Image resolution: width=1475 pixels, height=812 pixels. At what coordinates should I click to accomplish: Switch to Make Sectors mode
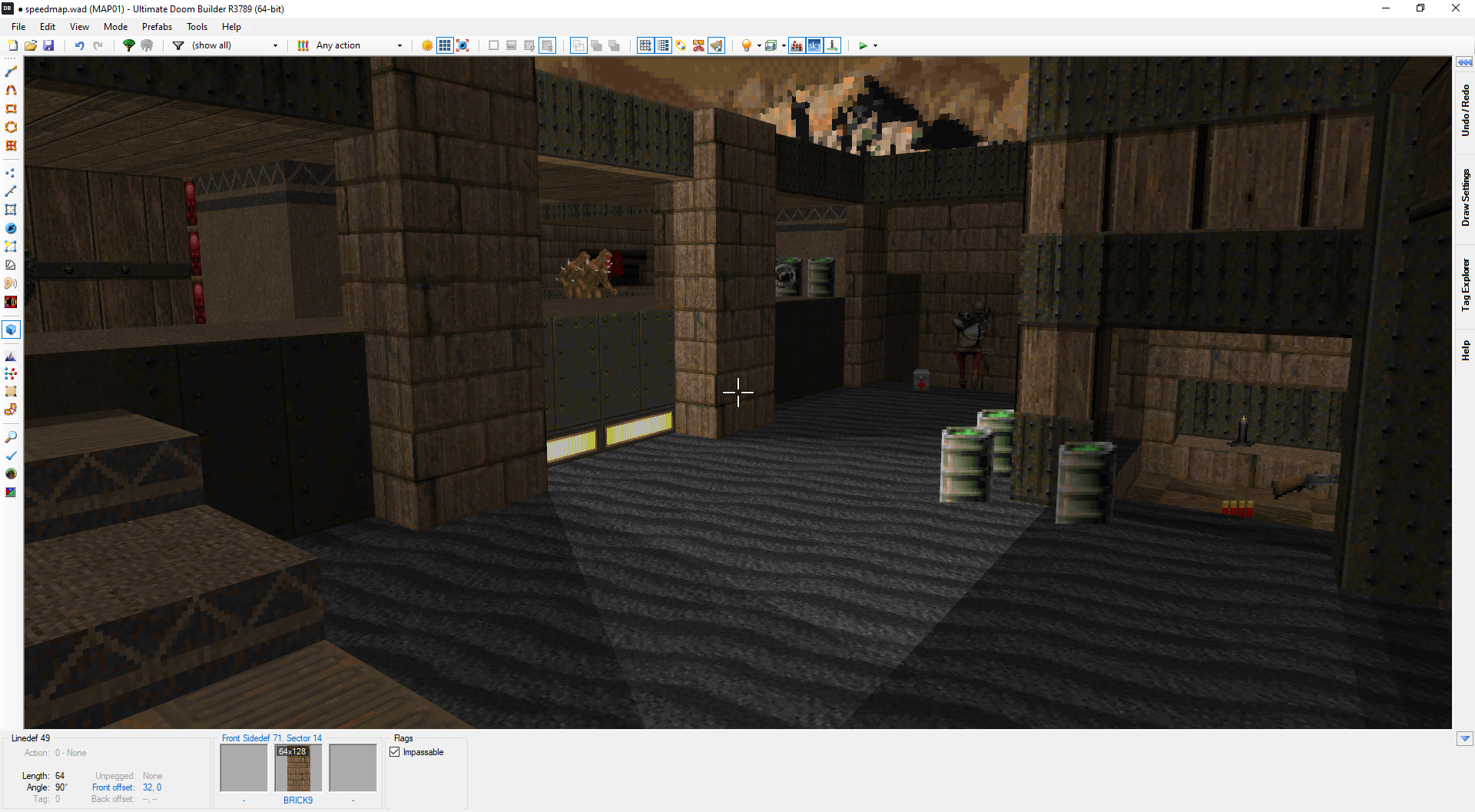click(11, 247)
